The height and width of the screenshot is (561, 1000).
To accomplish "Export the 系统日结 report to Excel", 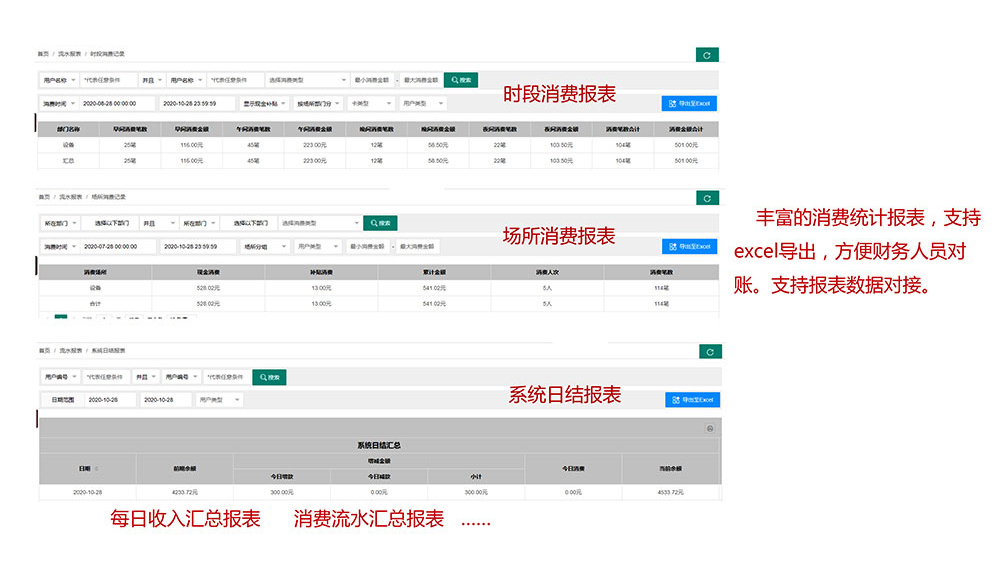I will coord(692,400).
